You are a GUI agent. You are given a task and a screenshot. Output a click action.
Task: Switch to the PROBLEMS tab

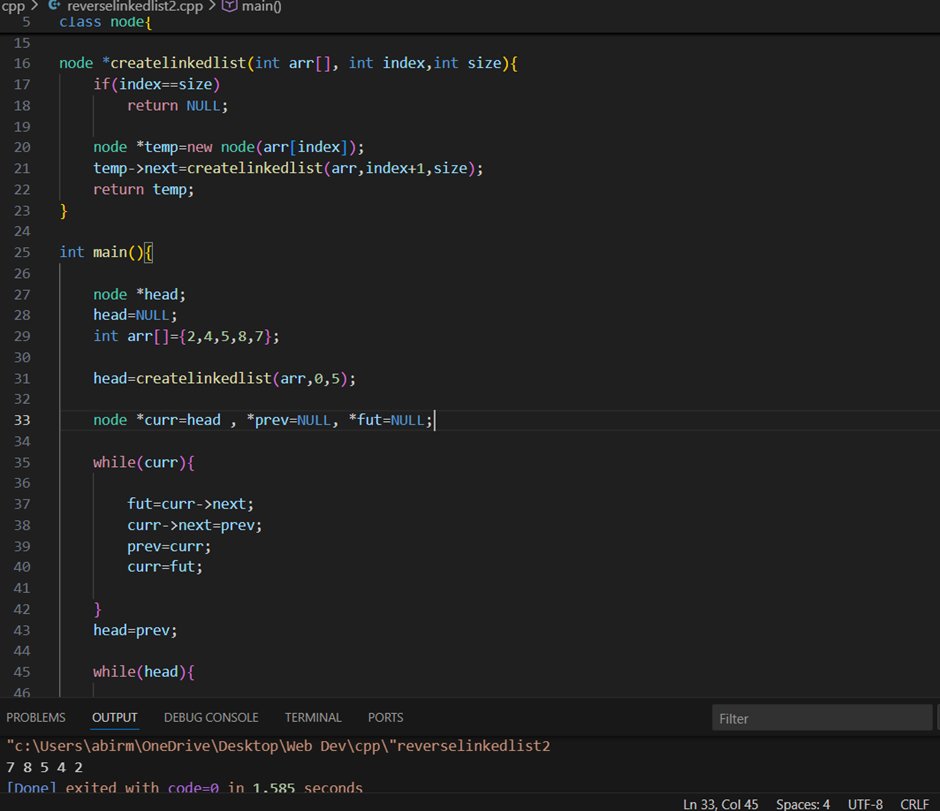36,717
